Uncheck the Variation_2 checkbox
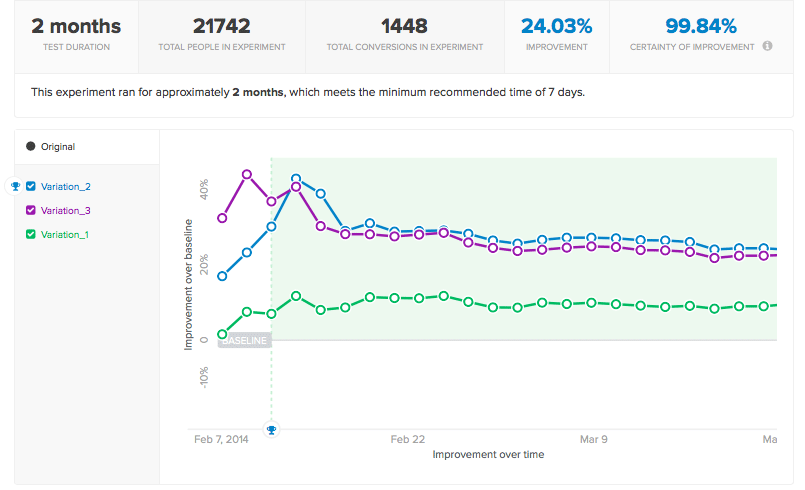Screen dimensions: 805x490 [31, 186]
